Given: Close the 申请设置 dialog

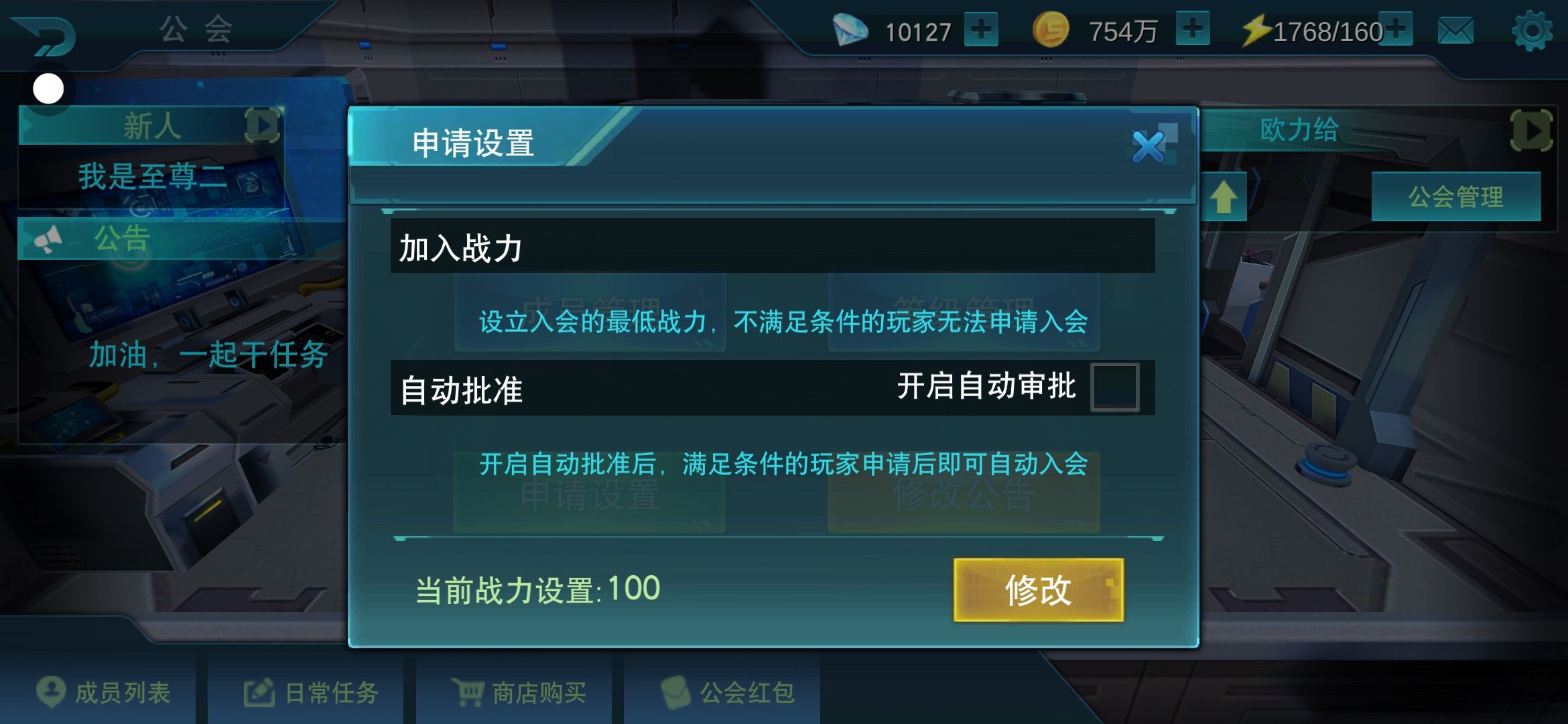Looking at the screenshot, I should [x=1151, y=145].
